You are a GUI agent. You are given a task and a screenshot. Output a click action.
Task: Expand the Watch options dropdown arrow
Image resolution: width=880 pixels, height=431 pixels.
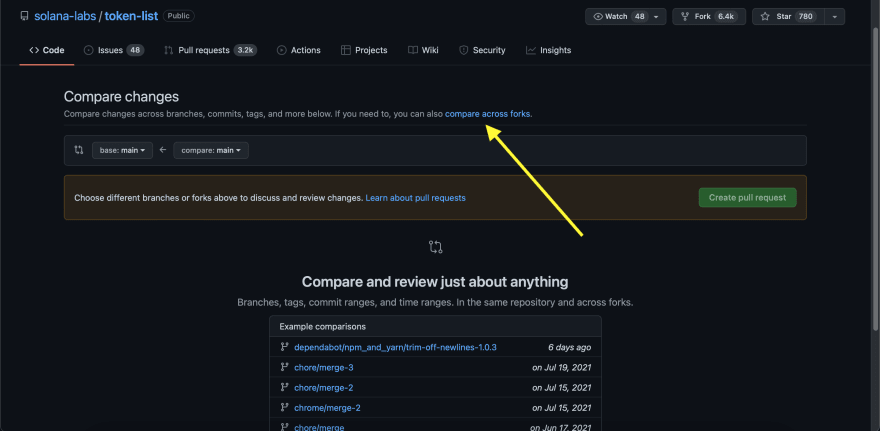coord(656,17)
